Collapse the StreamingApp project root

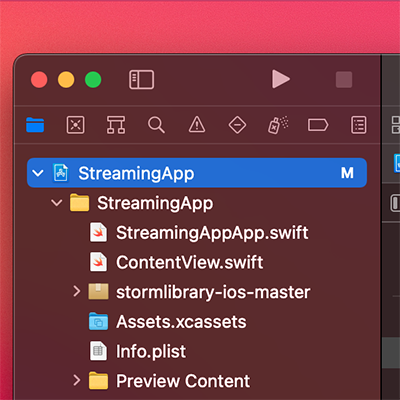[38, 173]
